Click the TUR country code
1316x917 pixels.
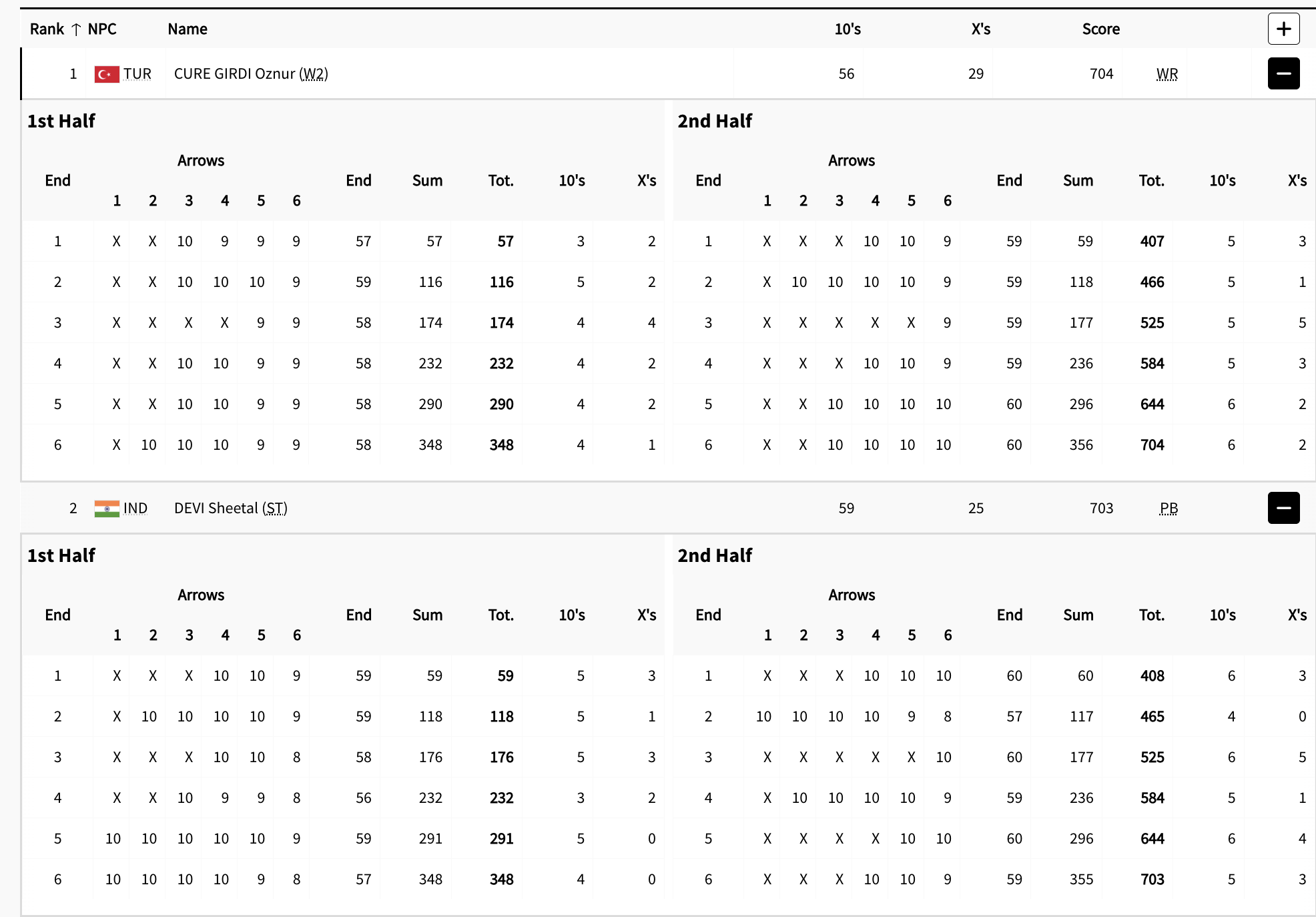[x=137, y=74]
